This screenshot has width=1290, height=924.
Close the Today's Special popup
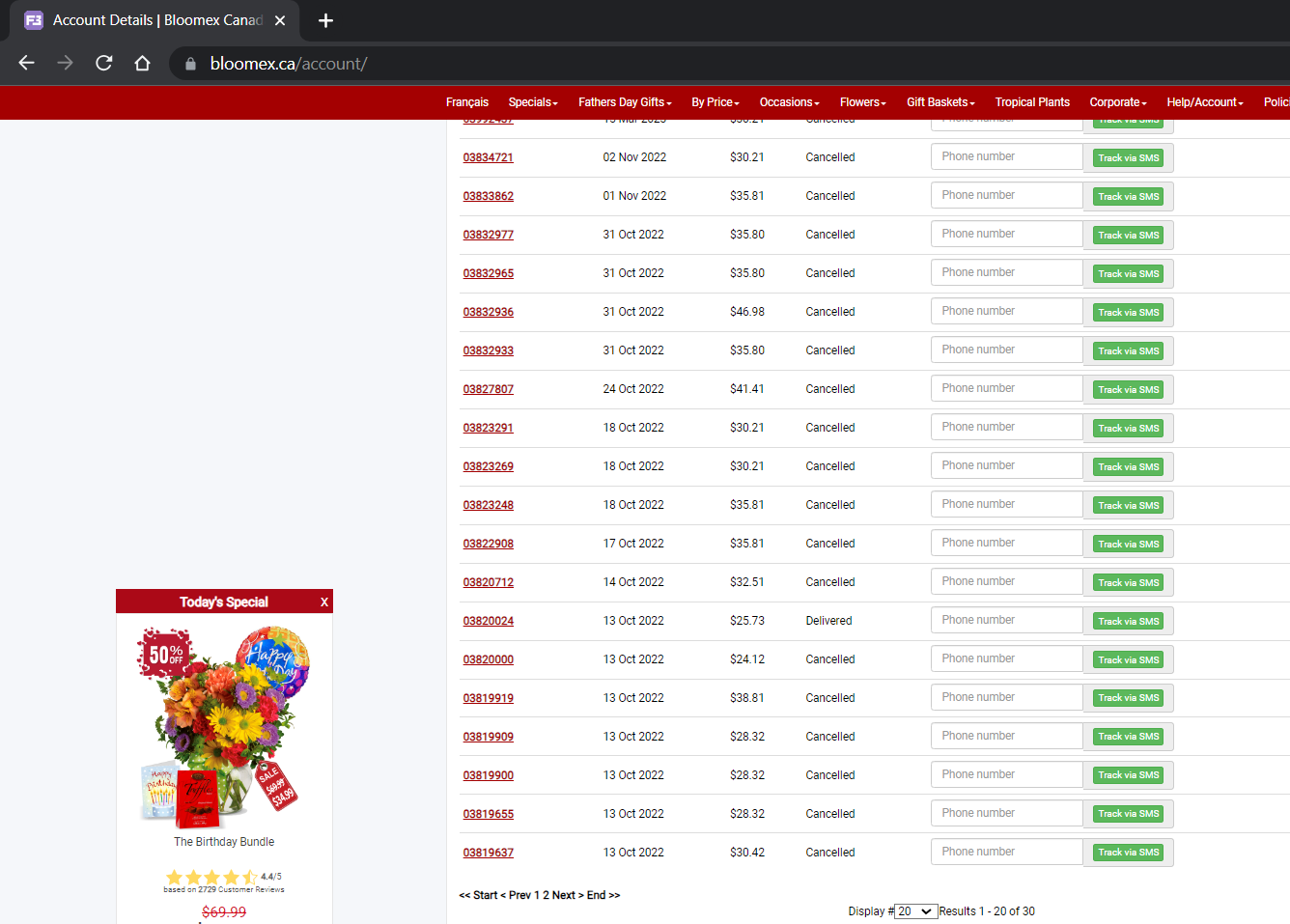click(x=324, y=602)
